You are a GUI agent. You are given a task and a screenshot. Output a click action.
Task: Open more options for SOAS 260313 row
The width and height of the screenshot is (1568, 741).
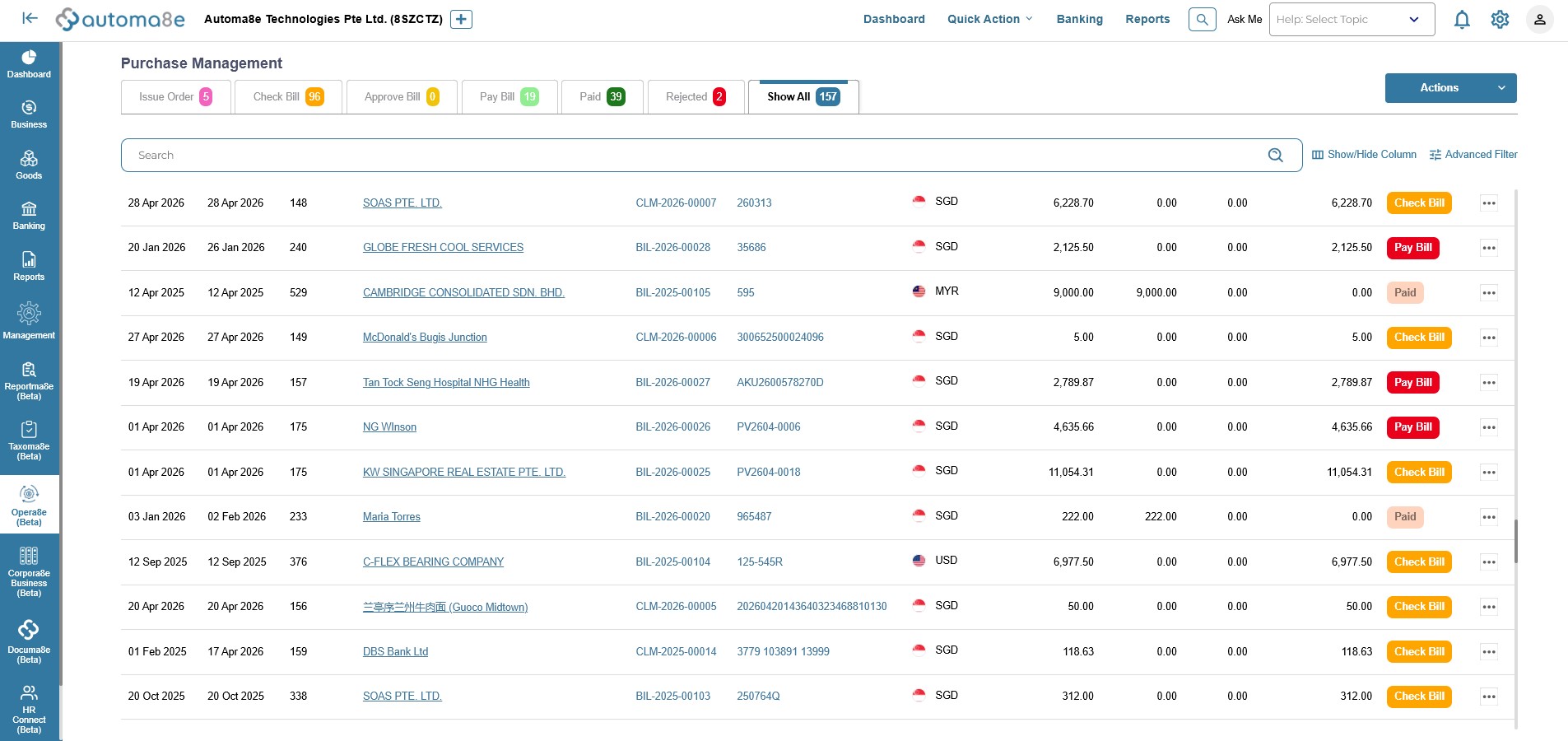1488,203
